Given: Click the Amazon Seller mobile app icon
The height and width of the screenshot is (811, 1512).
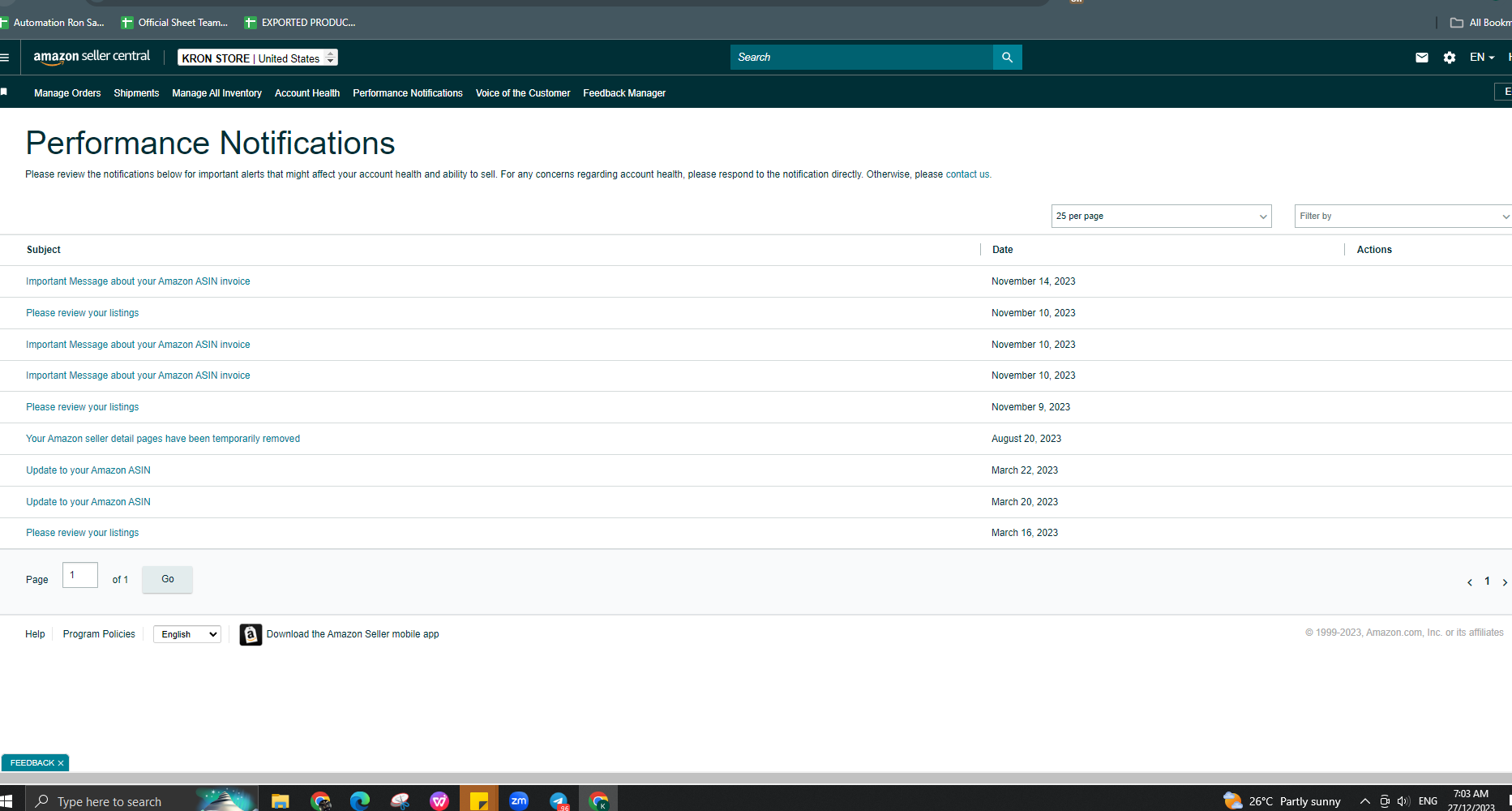Looking at the screenshot, I should pyautogui.click(x=251, y=634).
